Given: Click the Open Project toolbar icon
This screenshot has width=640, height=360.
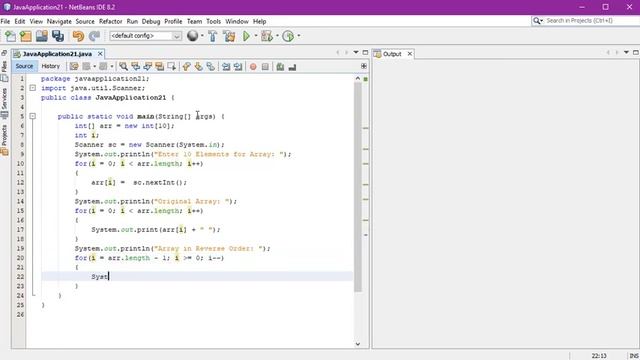Looking at the screenshot, I should click(42, 36).
